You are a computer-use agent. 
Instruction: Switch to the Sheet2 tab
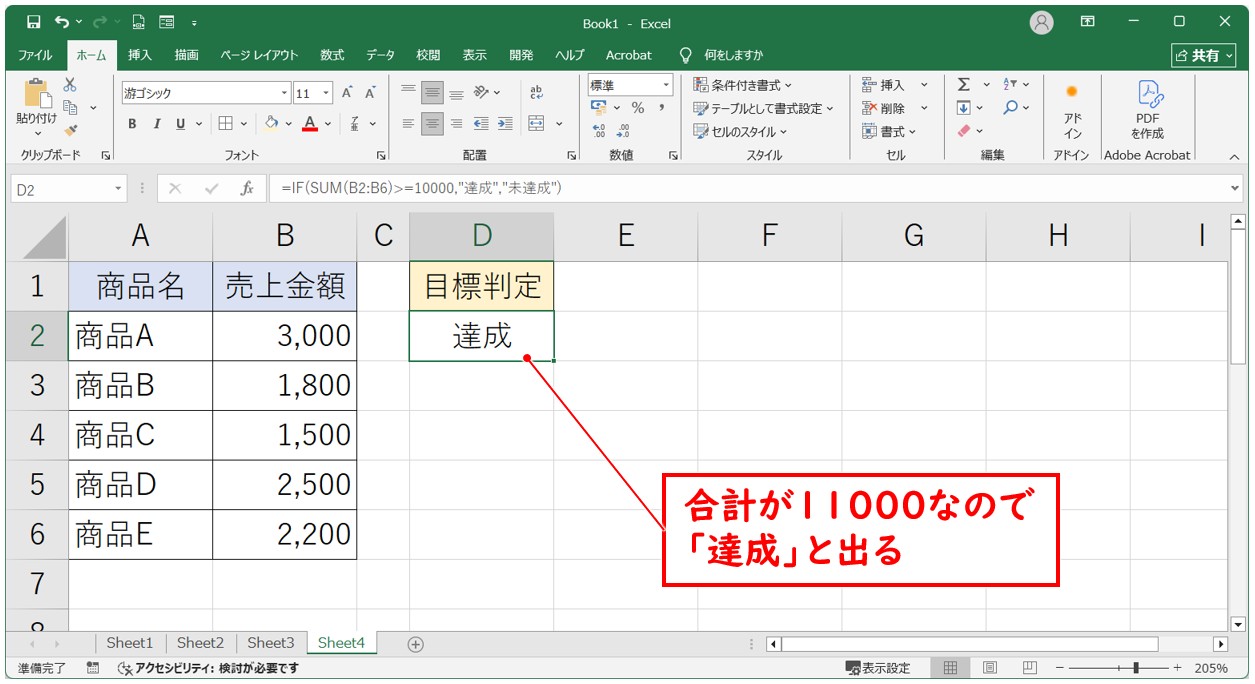pos(201,643)
